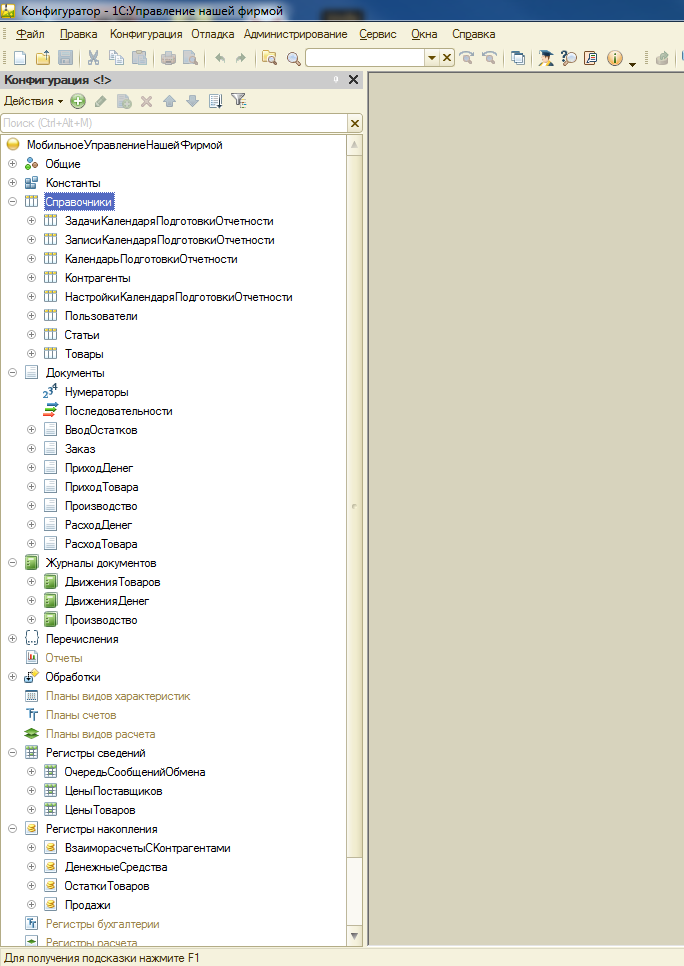Click the Print icon
Viewport: 684px width, 966px height.
[x=168, y=58]
